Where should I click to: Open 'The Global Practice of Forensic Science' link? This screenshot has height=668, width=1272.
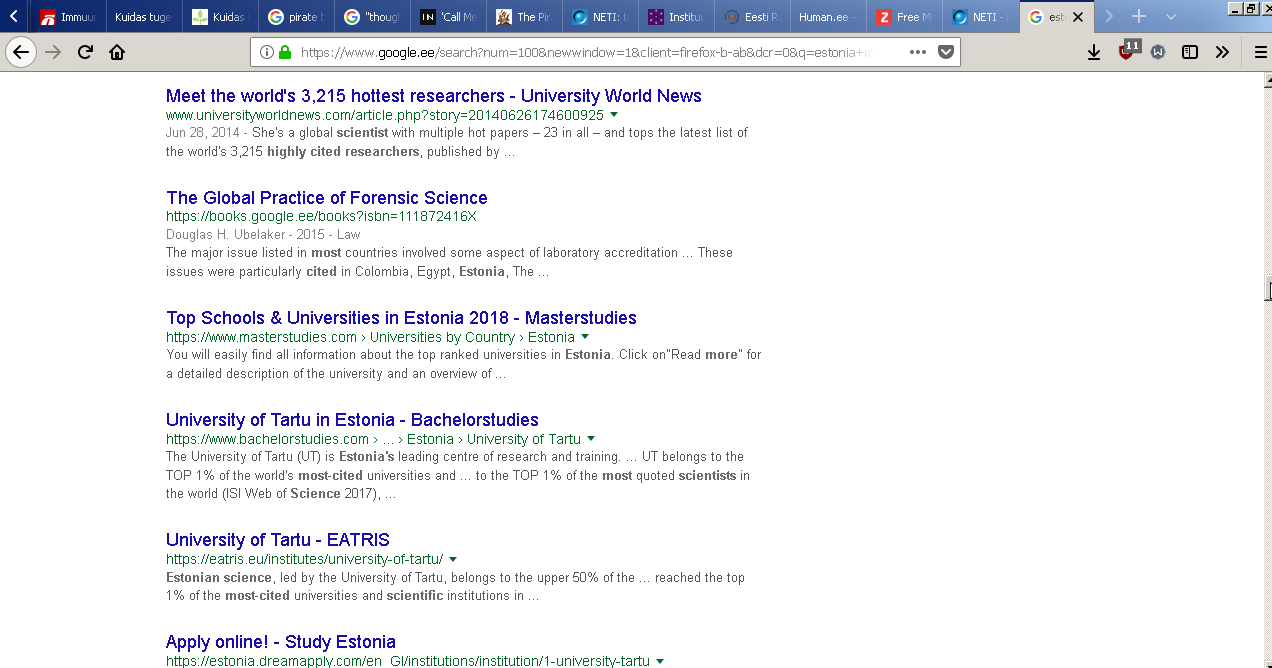[x=327, y=197]
